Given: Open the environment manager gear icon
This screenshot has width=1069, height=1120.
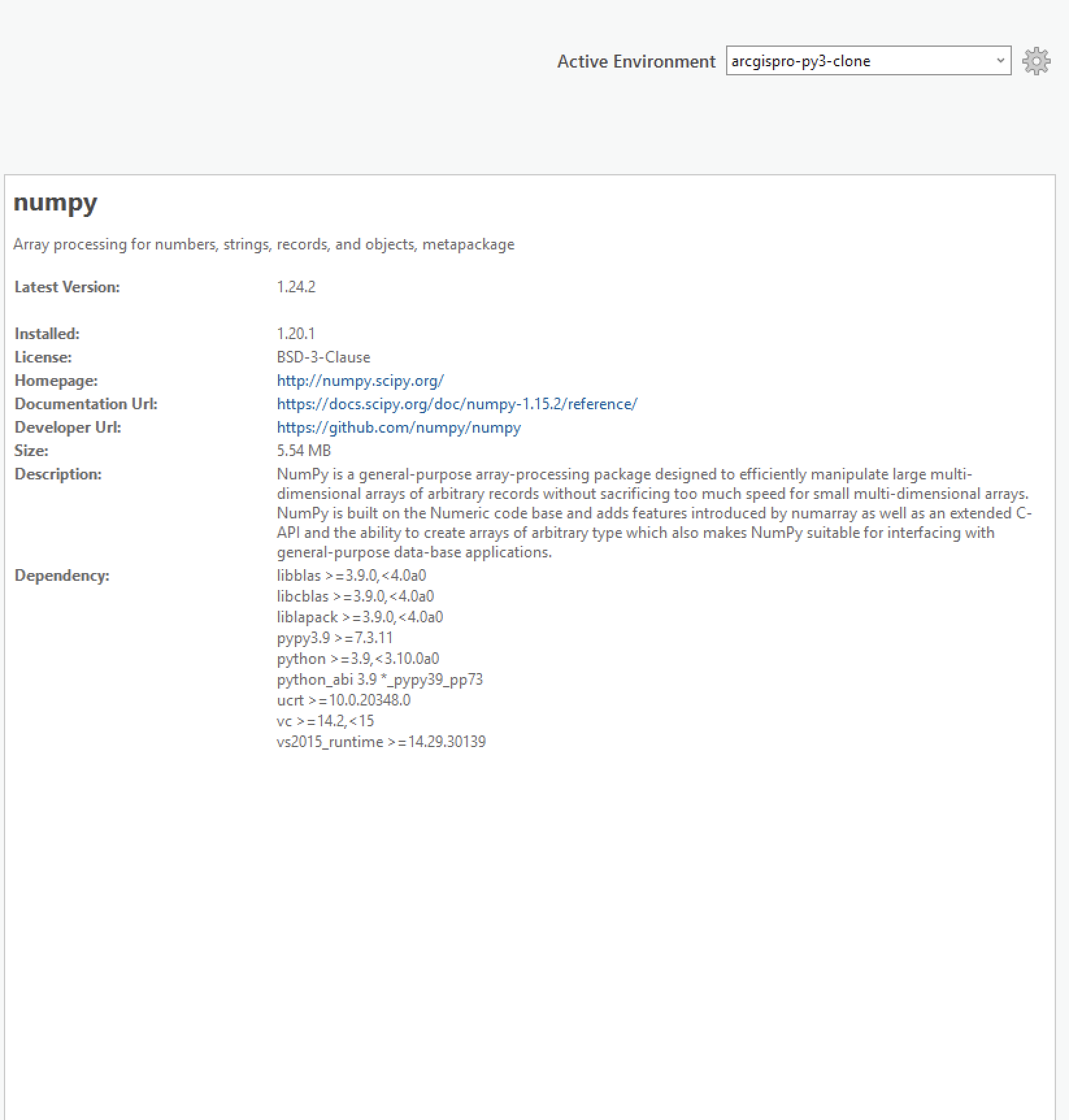Looking at the screenshot, I should point(1036,61).
